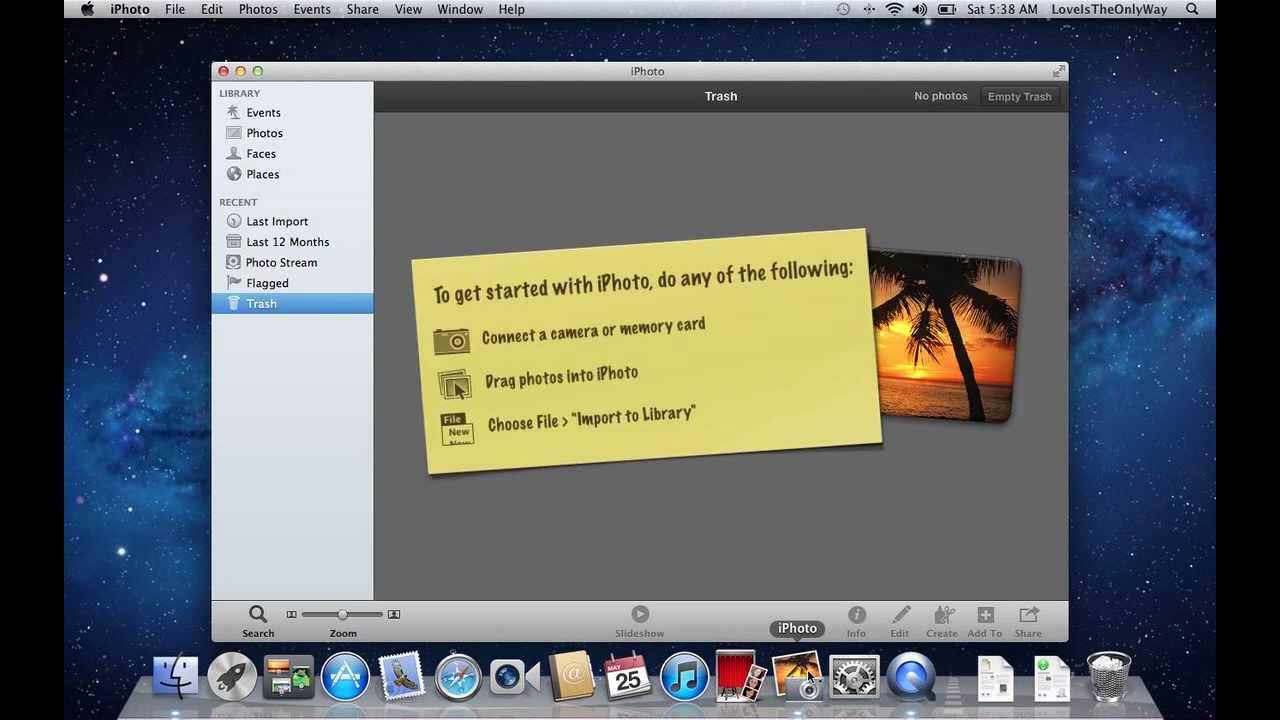Toggle full screen mode arrow icon
The height and width of the screenshot is (720, 1280).
coord(1058,71)
